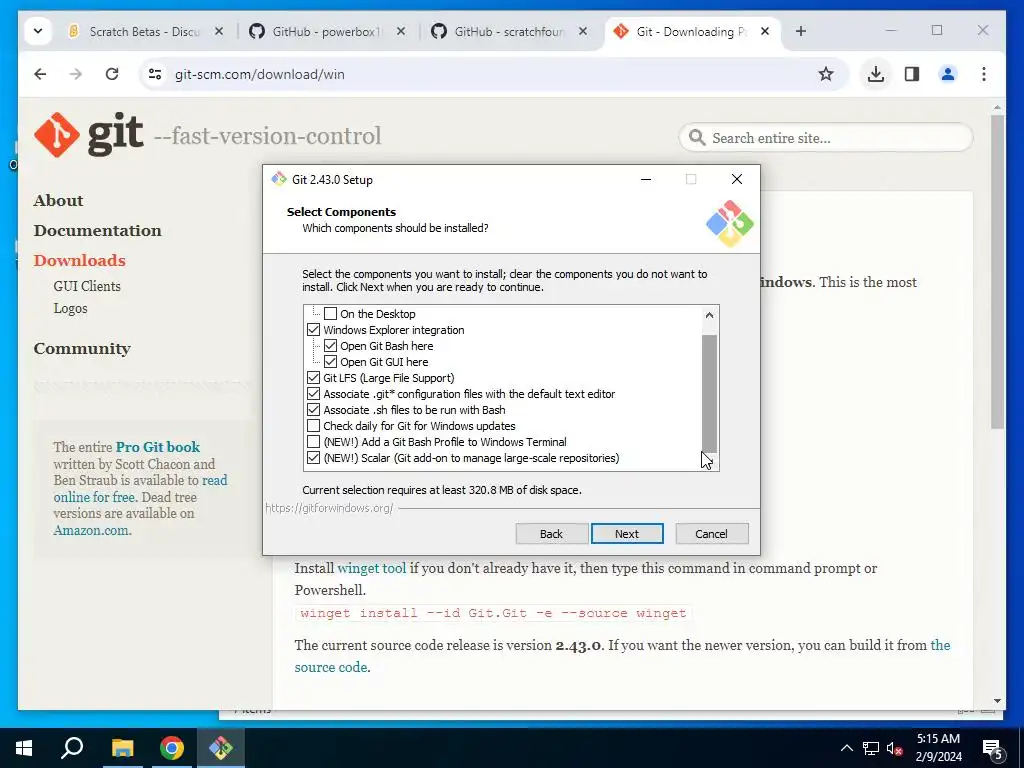1024x768 pixels.
Task: Cancel the Git Setup wizard
Action: coord(711,534)
